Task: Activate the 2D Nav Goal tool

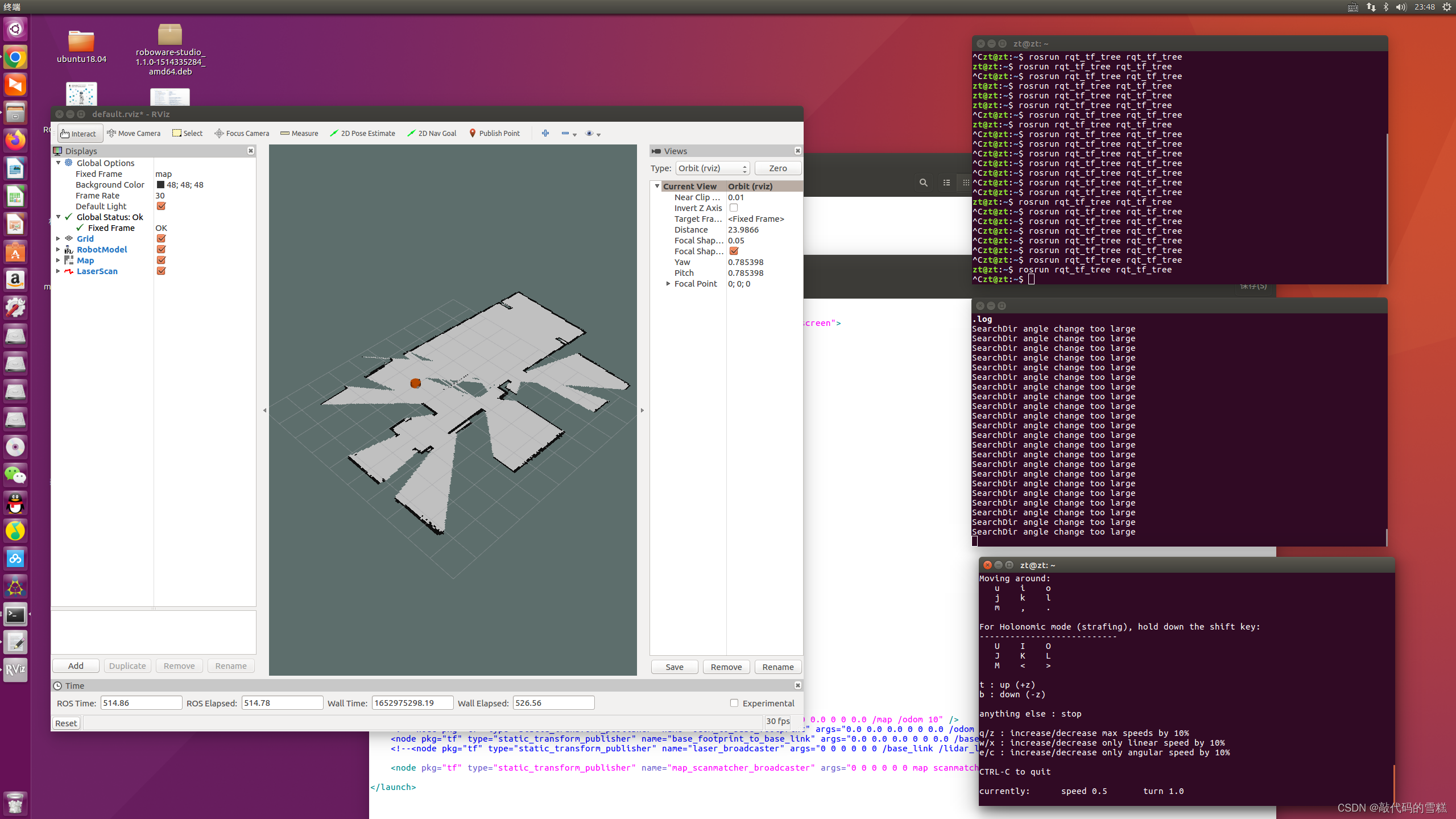Action: point(432,133)
